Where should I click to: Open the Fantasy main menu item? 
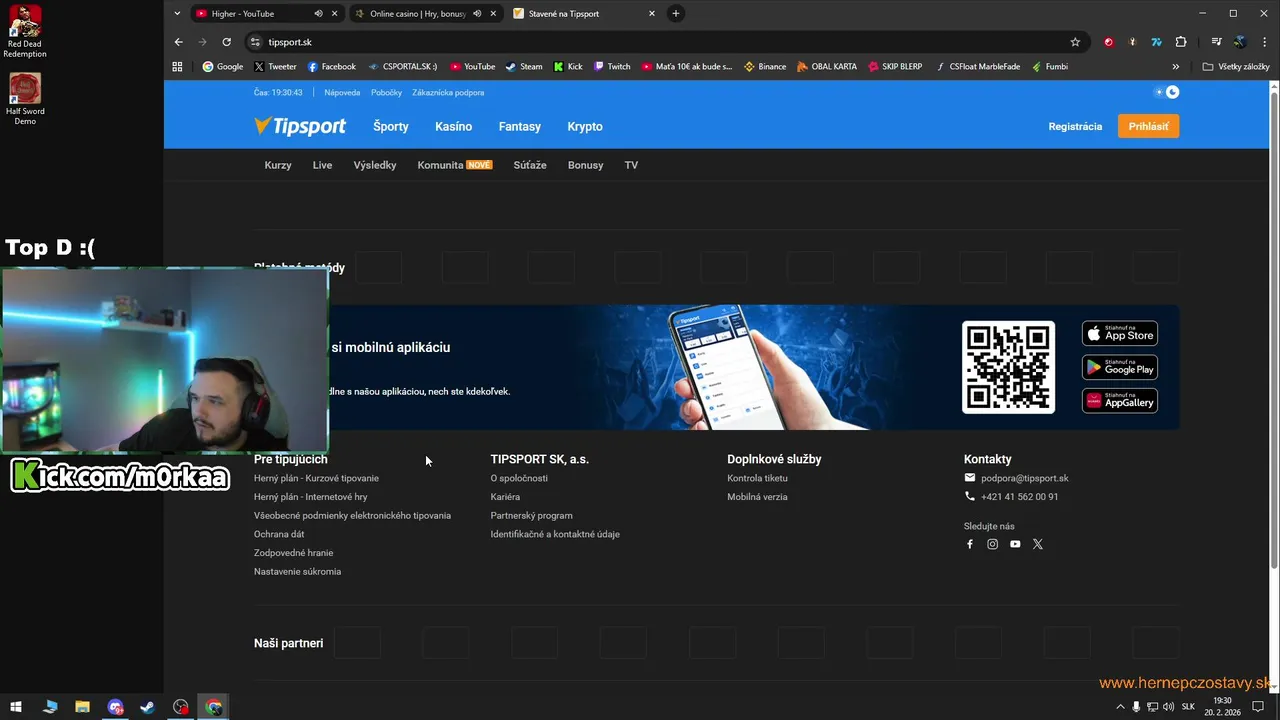[520, 127]
